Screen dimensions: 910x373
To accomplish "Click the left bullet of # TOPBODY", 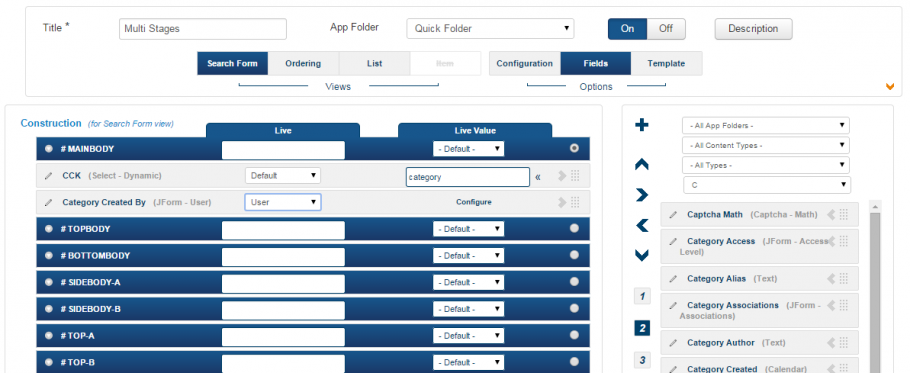I will (x=49, y=229).
